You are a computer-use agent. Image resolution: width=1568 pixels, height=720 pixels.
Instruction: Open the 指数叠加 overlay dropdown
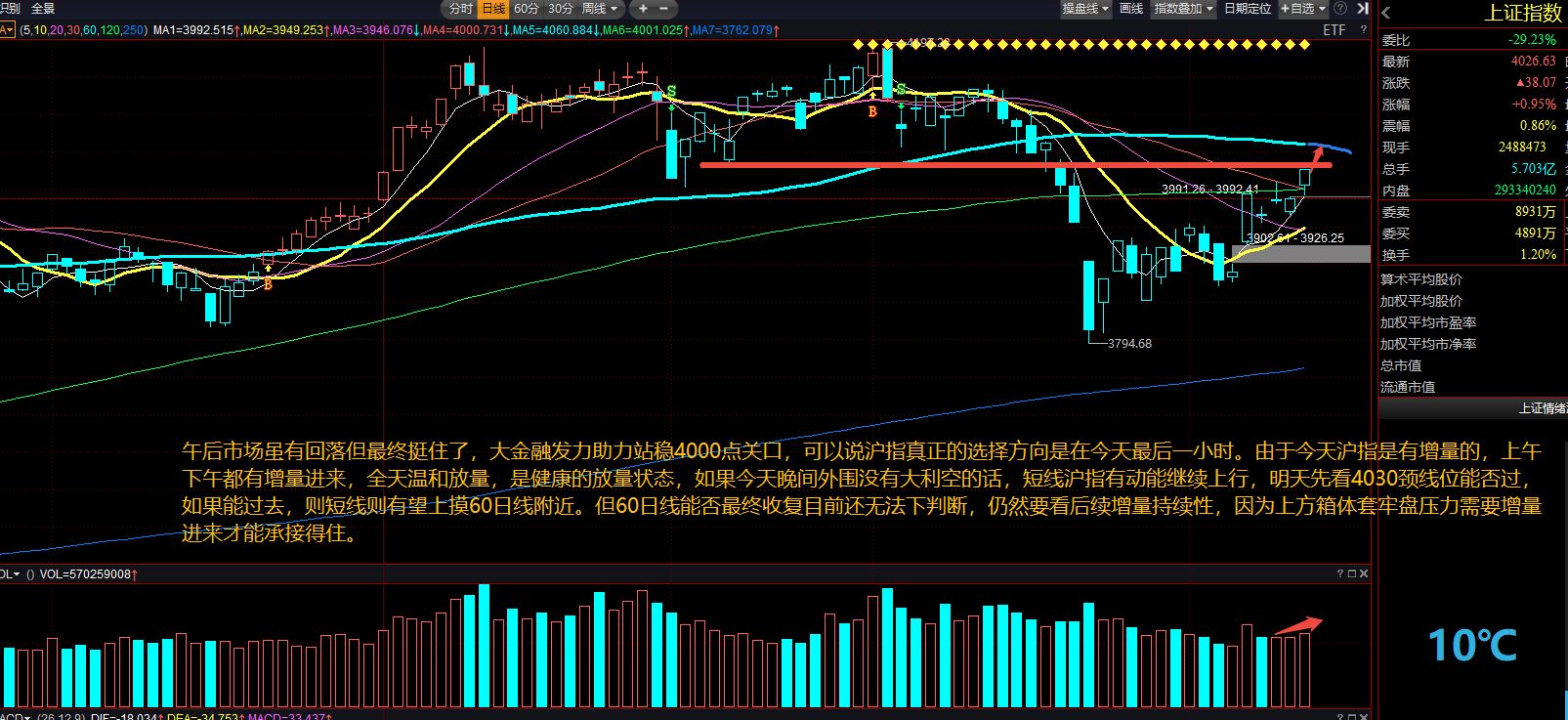[1183, 9]
